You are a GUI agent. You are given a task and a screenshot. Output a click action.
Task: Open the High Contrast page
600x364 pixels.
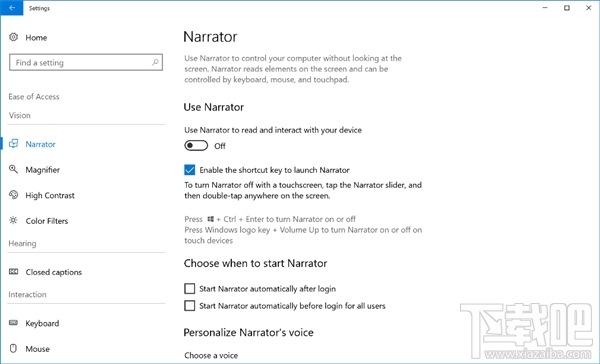pyautogui.click(x=50, y=195)
